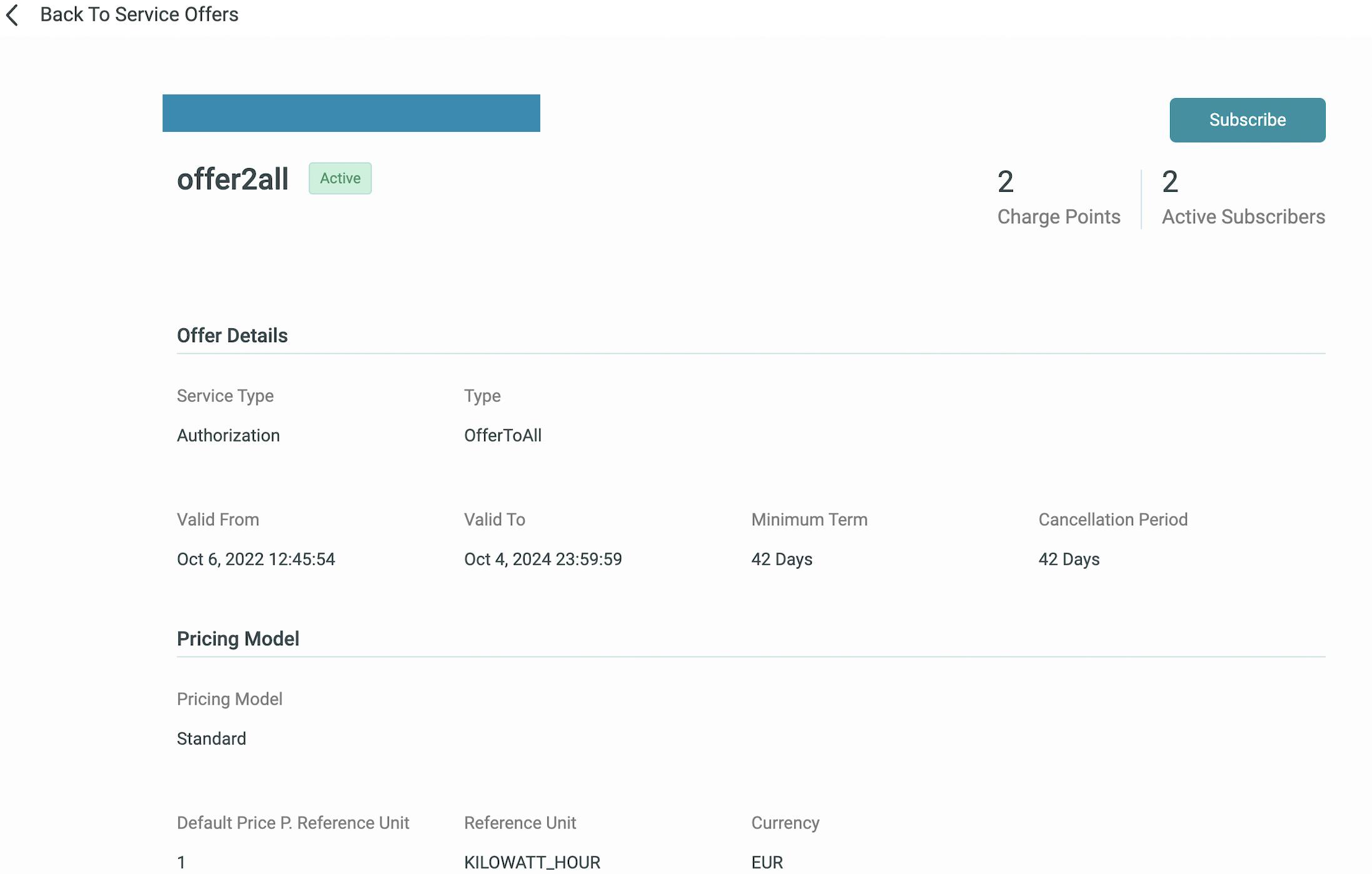Click the Active status badge
The width and height of the screenshot is (1372, 874).
340,178
